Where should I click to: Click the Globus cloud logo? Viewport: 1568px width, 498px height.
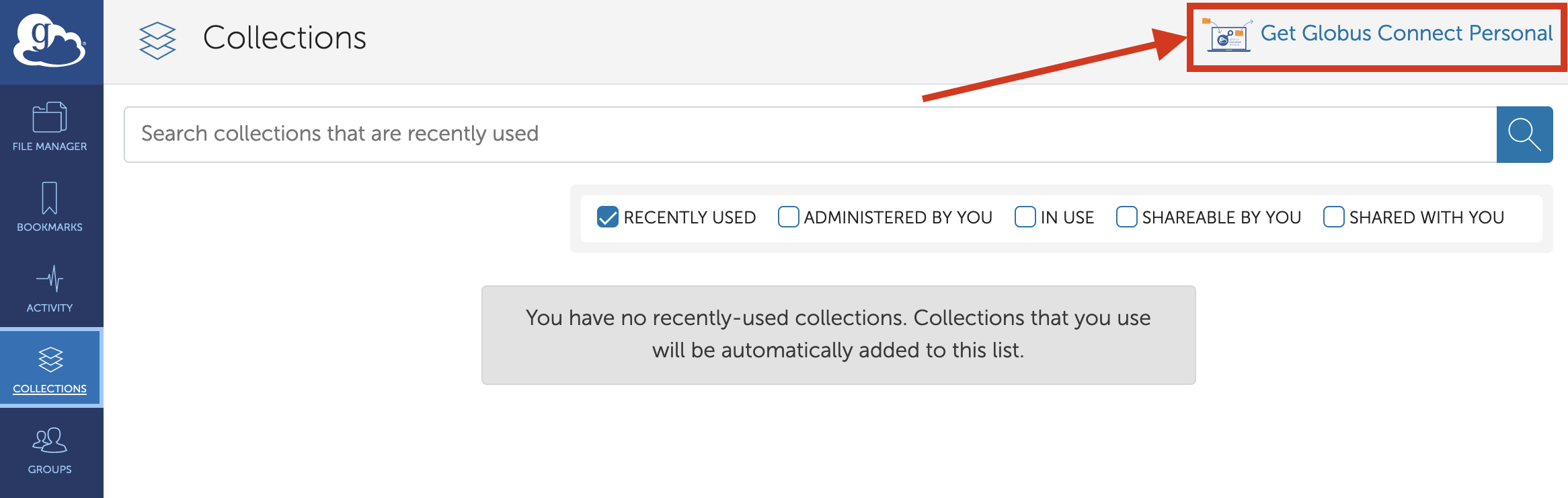click(x=50, y=40)
